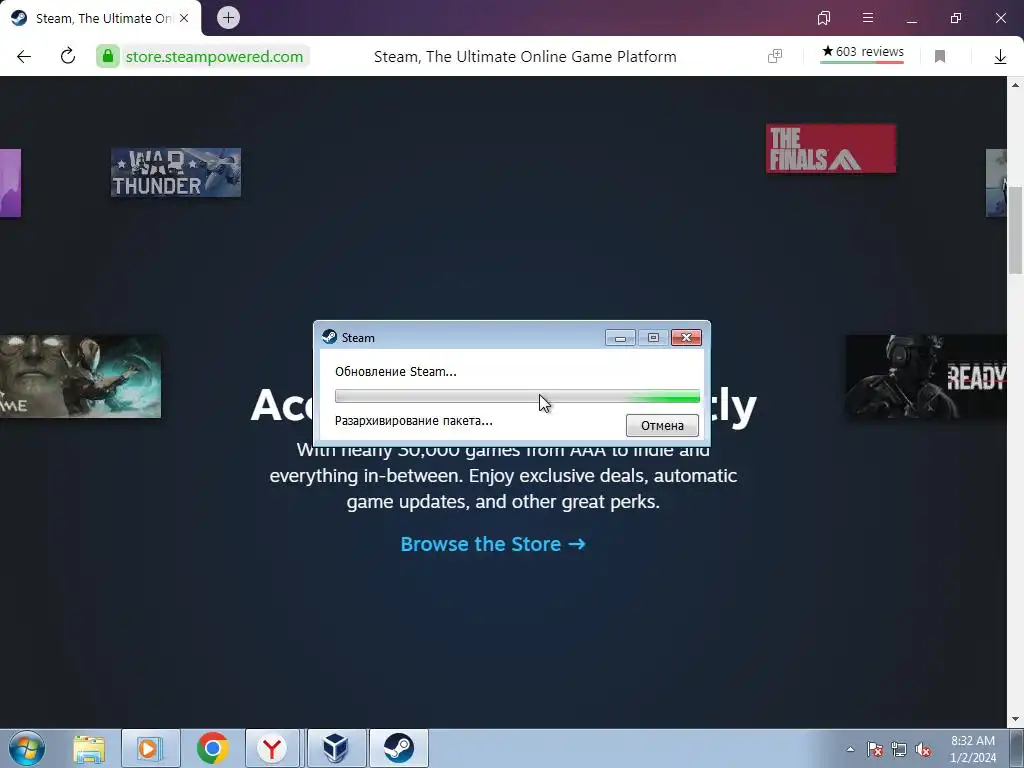Open the browser downloads arrow

click(1000, 57)
